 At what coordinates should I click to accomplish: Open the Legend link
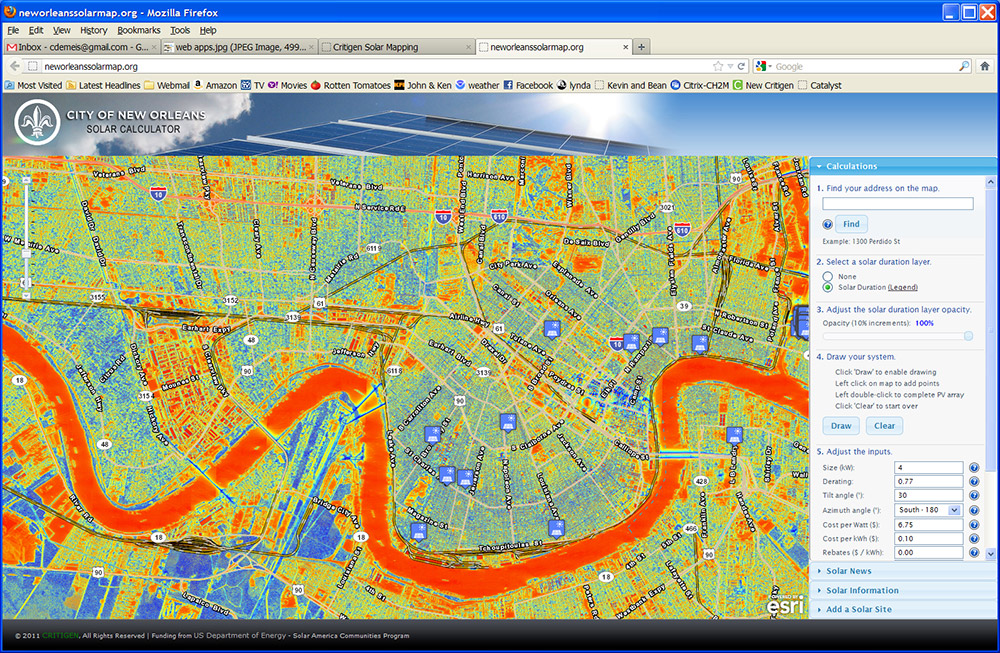902,288
